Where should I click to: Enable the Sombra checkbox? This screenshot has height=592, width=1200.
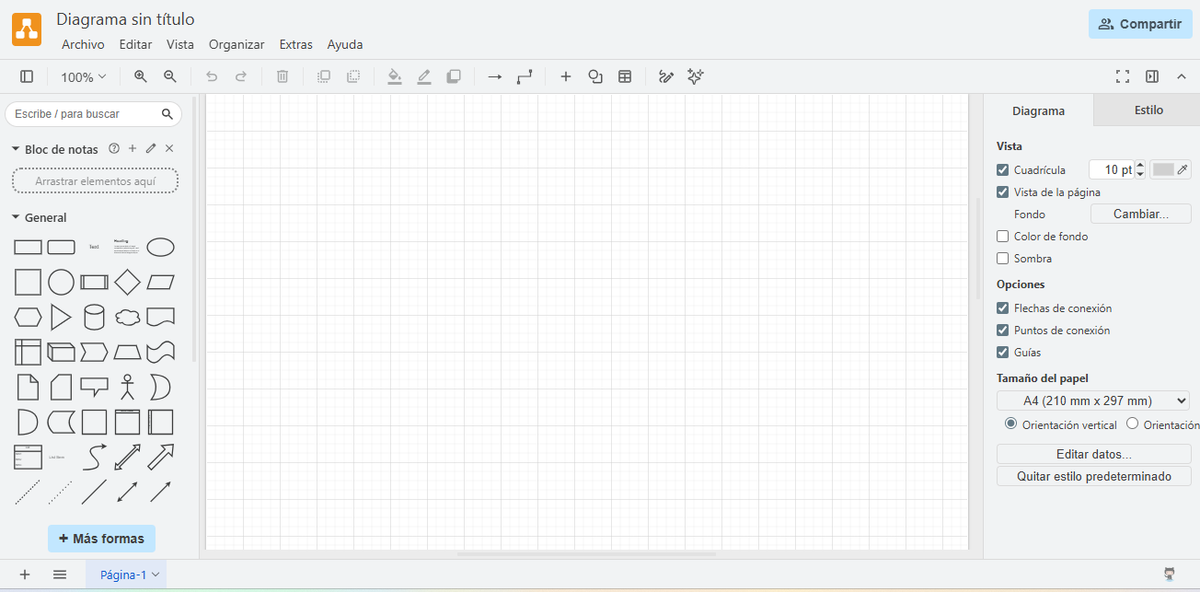click(1003, 258)
